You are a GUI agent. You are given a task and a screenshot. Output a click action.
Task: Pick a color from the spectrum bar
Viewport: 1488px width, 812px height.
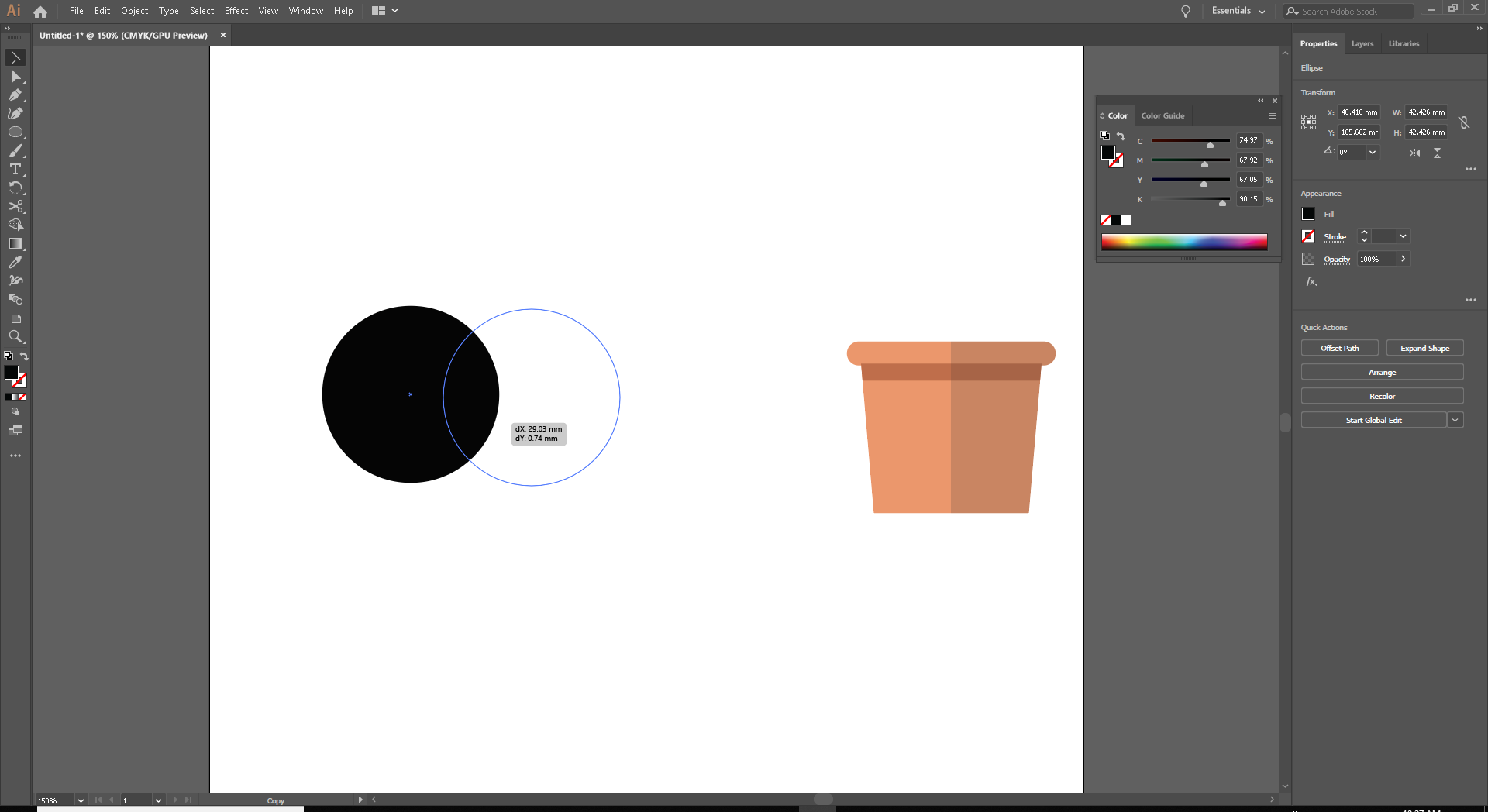(x=1184, y=242)
